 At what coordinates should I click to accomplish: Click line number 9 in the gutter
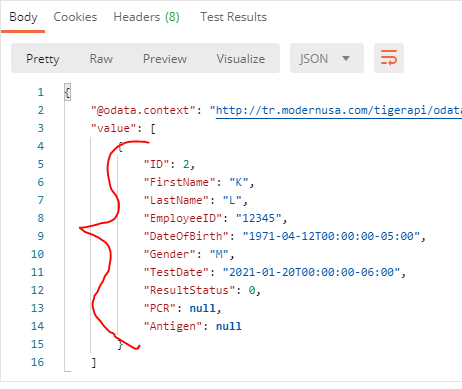pyautogui.click(x=40, y=236)
